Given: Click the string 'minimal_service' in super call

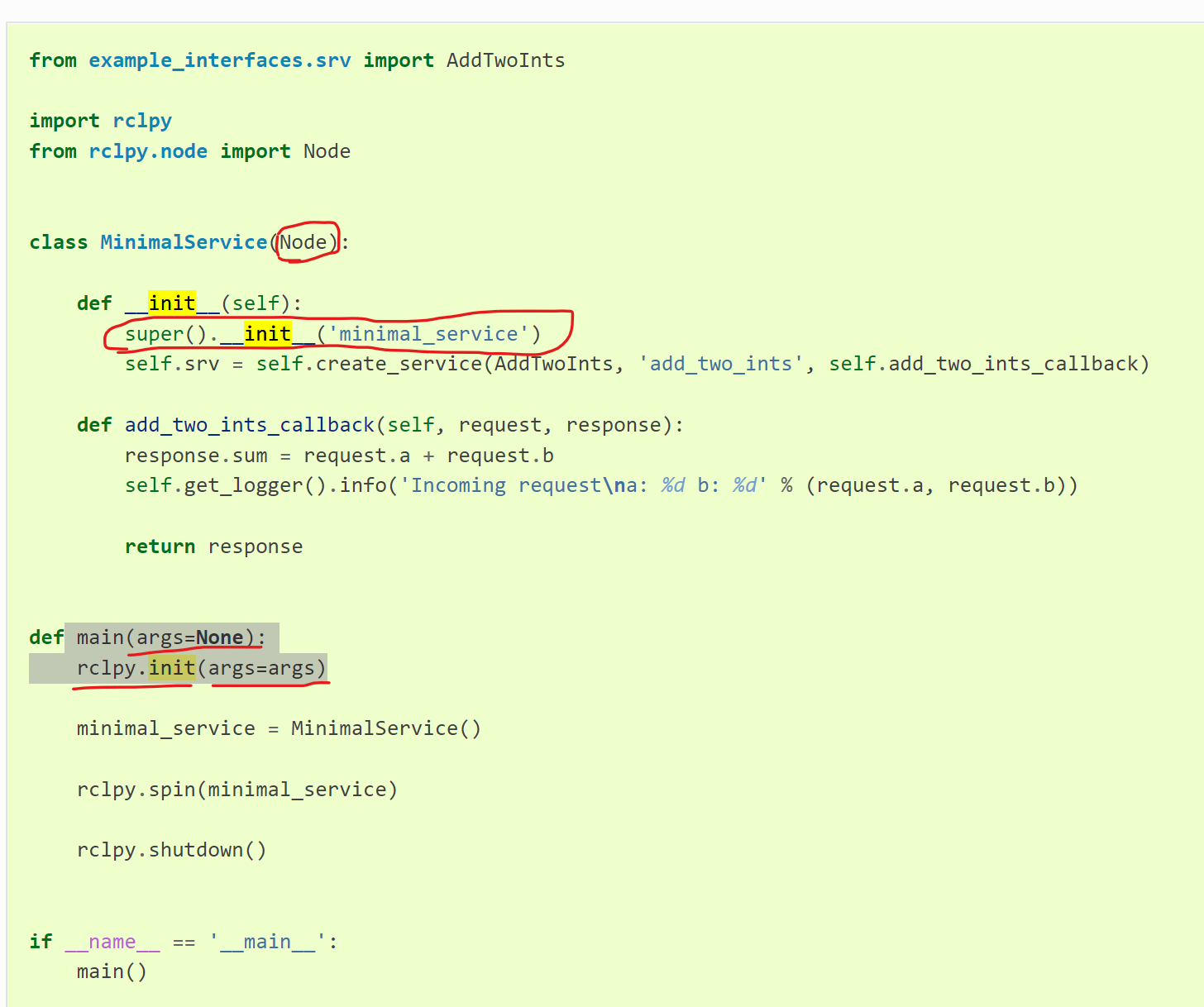Looking at the screenshot, I should pyautogui.click(x=428, y=334).
